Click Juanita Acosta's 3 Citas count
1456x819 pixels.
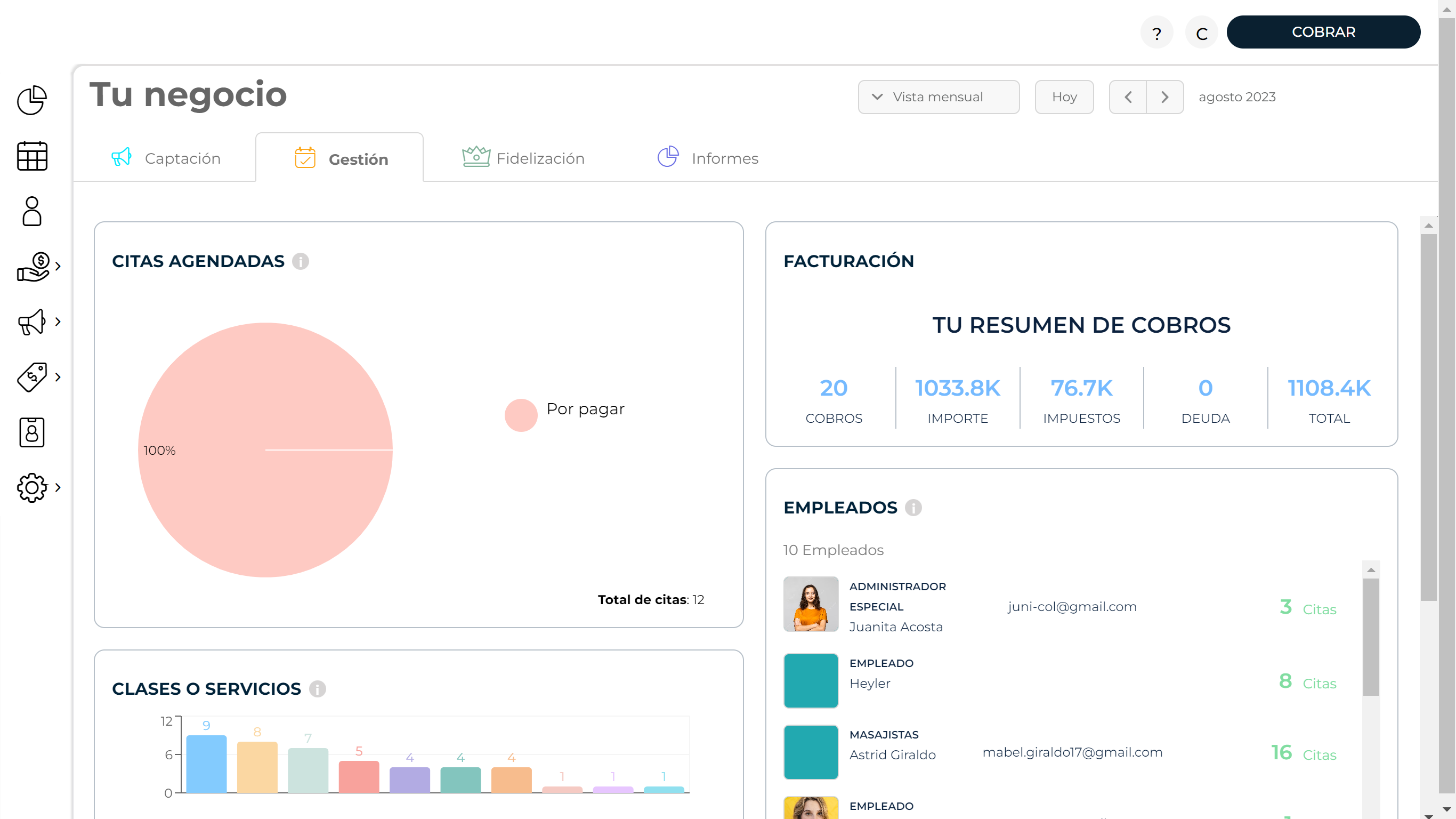click(x=1308, y=607)
